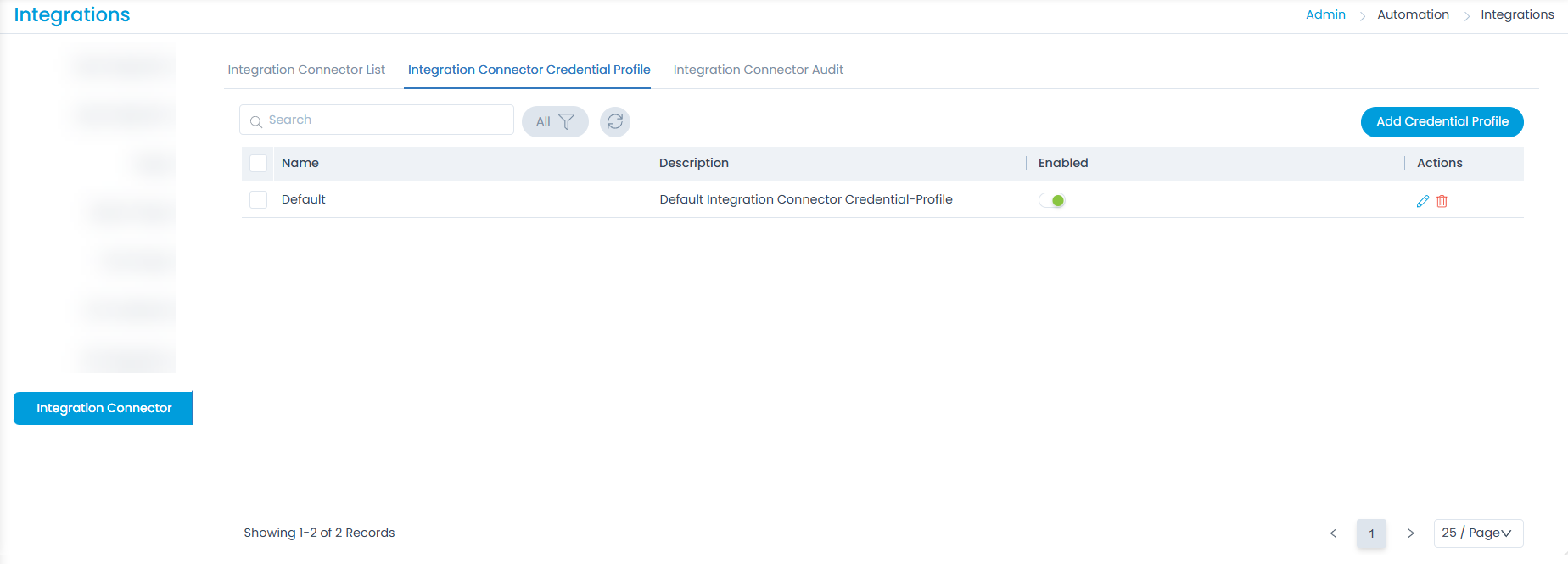1568x564 pixels.
Task: Check the Default row checkbox
Action: click(x=259, y=199)
